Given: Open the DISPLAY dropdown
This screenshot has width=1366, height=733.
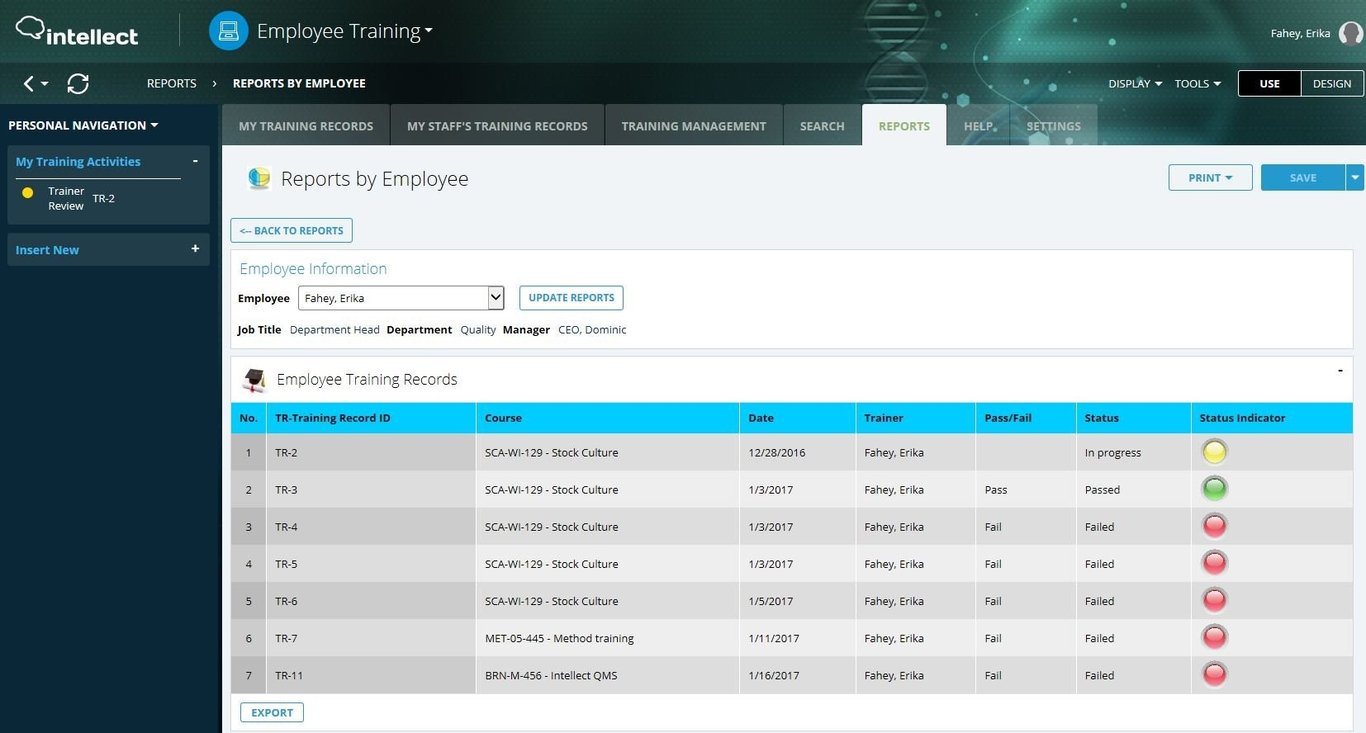Looking at the screenshot, I should [1134, 83].
